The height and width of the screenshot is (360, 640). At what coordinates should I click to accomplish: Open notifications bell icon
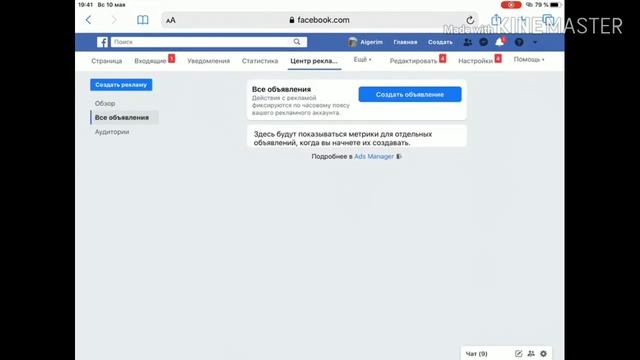500,42
